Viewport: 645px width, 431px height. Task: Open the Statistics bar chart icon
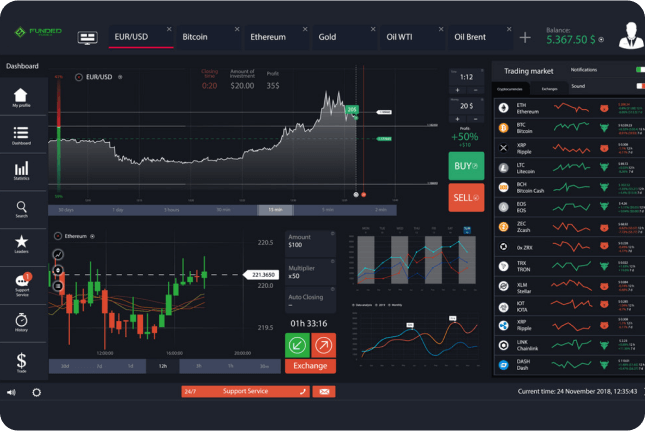click(x=21, y=168)
